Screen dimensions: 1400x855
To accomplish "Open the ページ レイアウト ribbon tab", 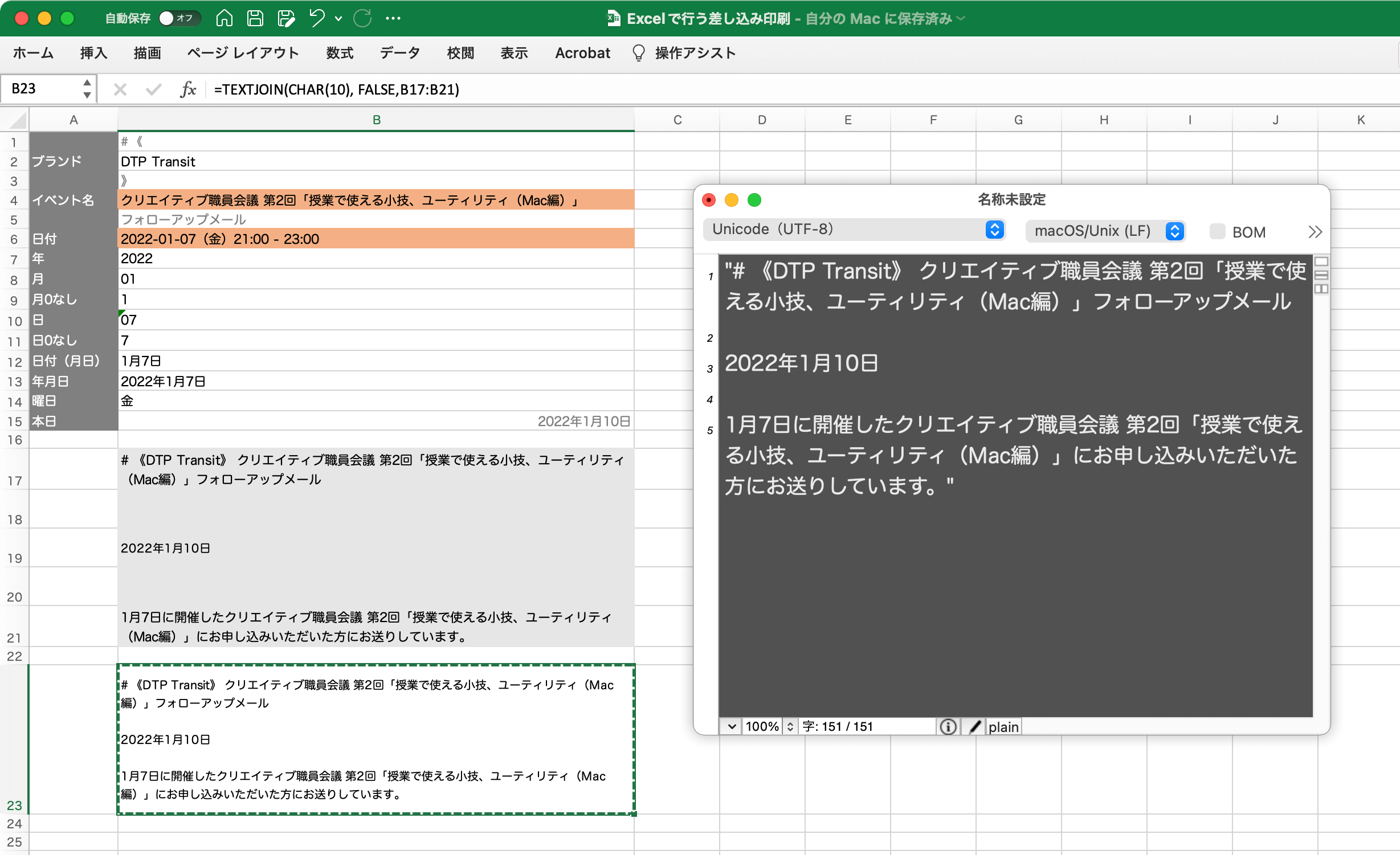I will point(243,53).
